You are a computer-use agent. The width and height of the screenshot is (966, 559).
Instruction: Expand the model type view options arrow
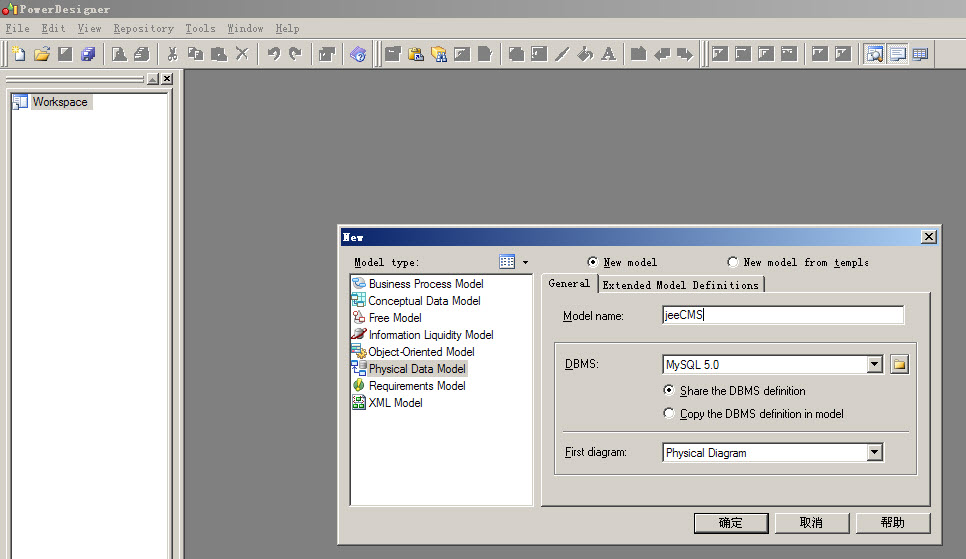point(526,262)
